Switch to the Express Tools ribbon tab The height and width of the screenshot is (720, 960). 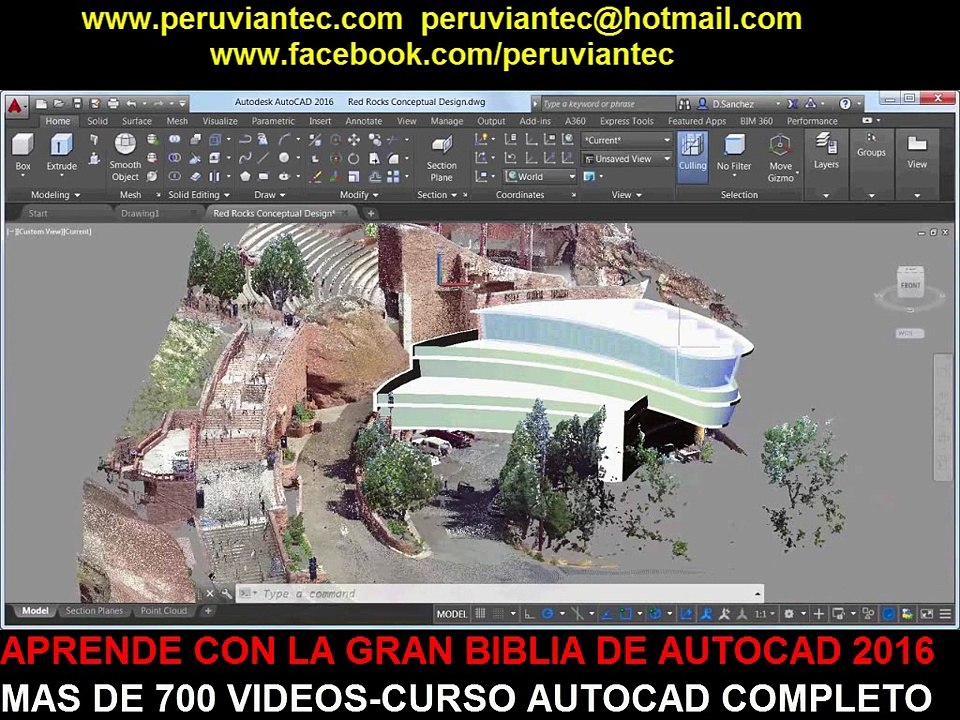(x=626, y=121)
